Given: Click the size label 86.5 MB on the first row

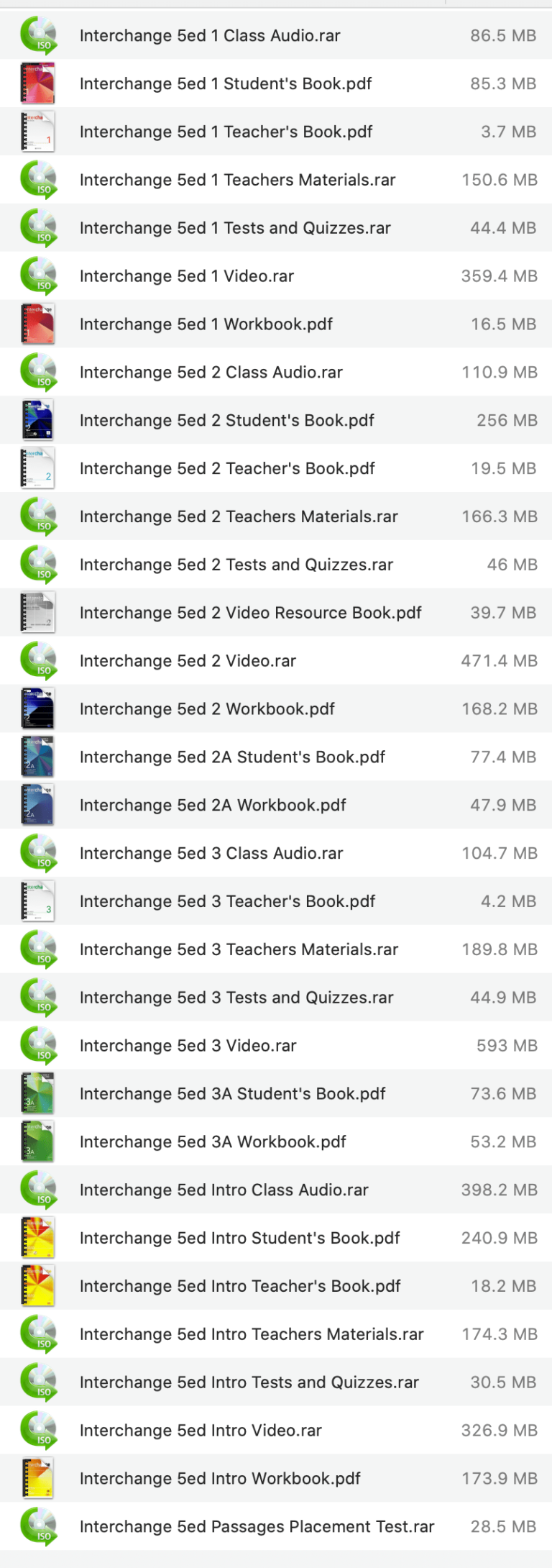Looking at the screenshot, I should (502, 35).
